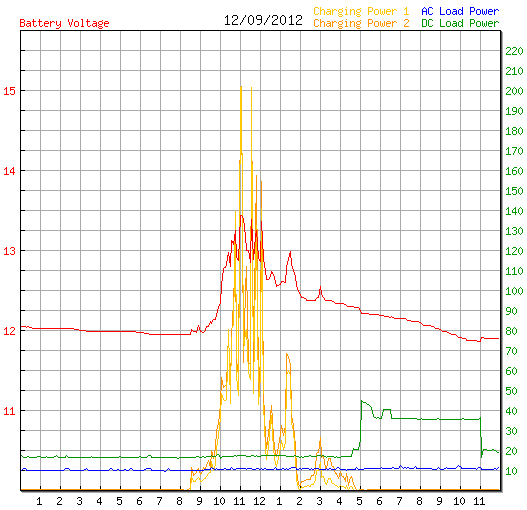The height and width of the screenshot is (510, 527).
Task: Click the 12 noon hour axis label
Action: [259, 501]
